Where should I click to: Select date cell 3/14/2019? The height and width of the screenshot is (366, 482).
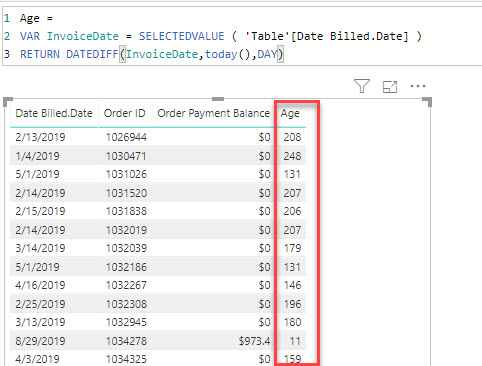[40, 248]
